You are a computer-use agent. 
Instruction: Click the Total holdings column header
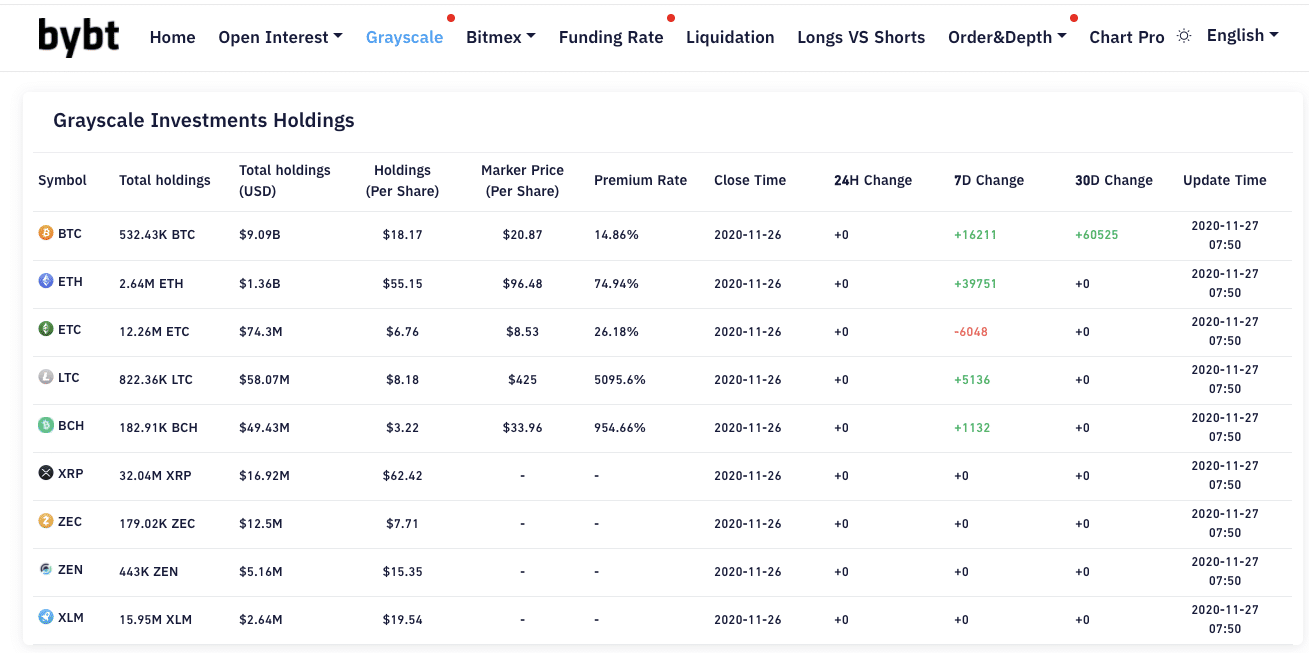(x=165, y=180)
